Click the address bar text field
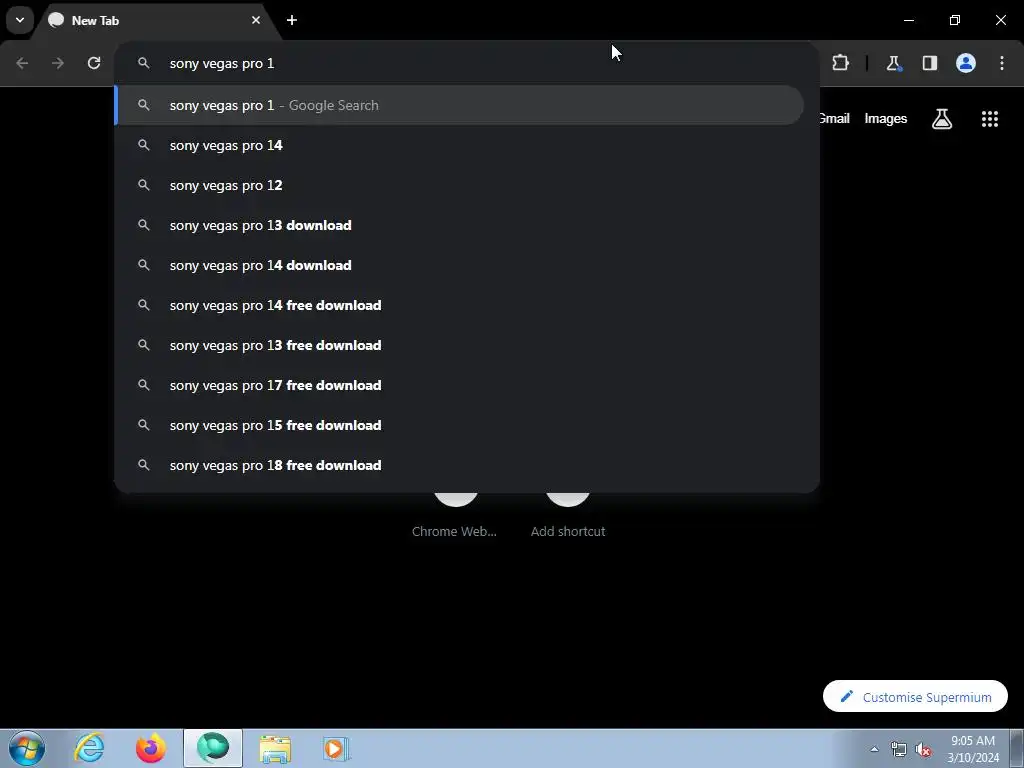Image resolution: width=1024 pixels, height=768 pixels. tap(466, 63)
